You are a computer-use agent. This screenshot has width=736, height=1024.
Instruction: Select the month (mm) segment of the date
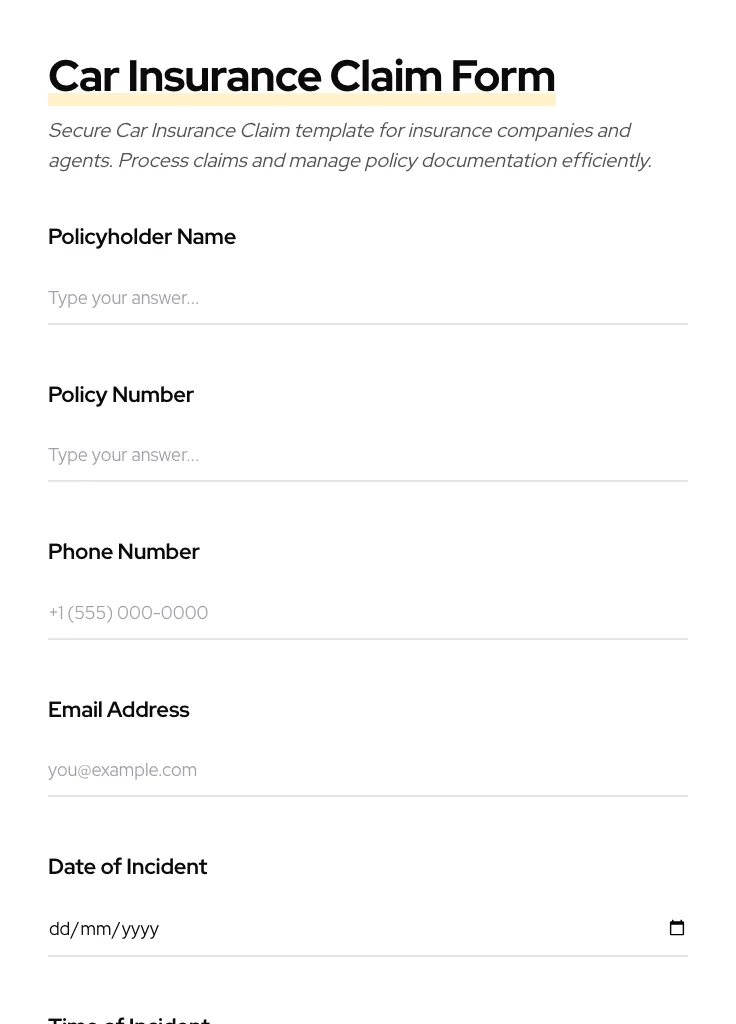pos(95,929)
